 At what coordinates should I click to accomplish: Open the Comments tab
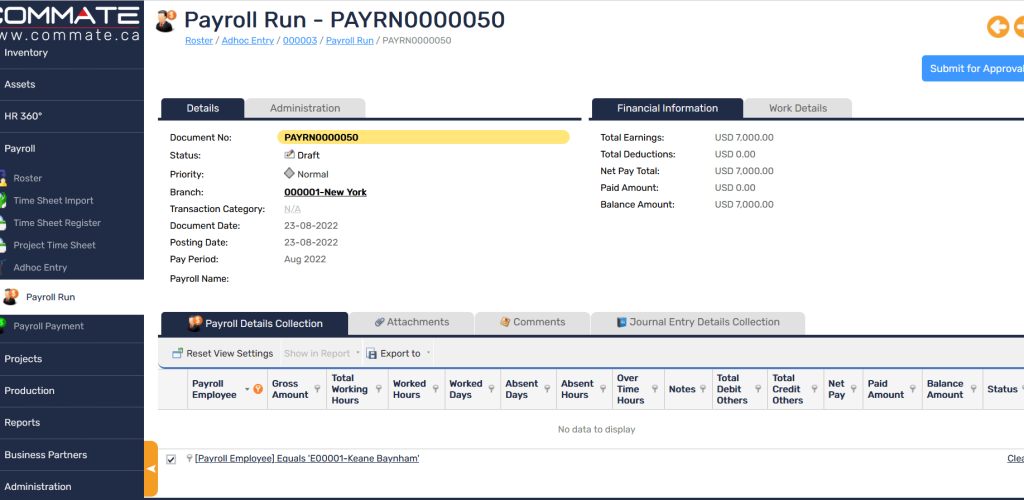pos(532,322)
